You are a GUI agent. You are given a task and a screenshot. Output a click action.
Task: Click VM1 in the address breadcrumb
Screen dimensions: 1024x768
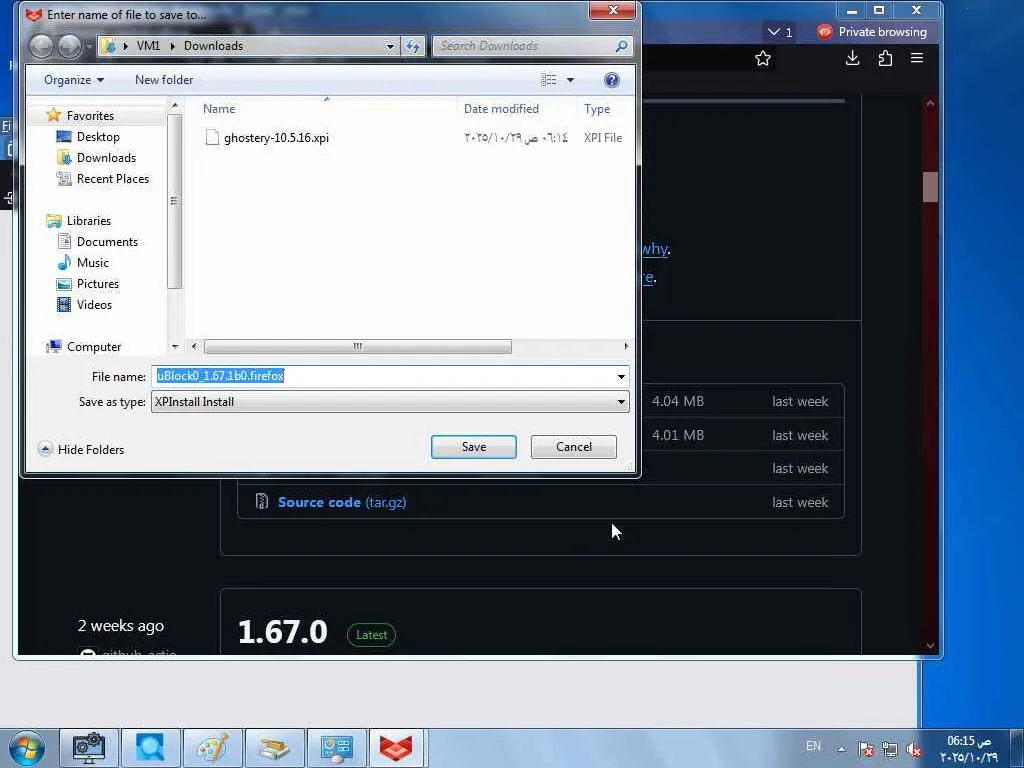click(x=148, y=46)
